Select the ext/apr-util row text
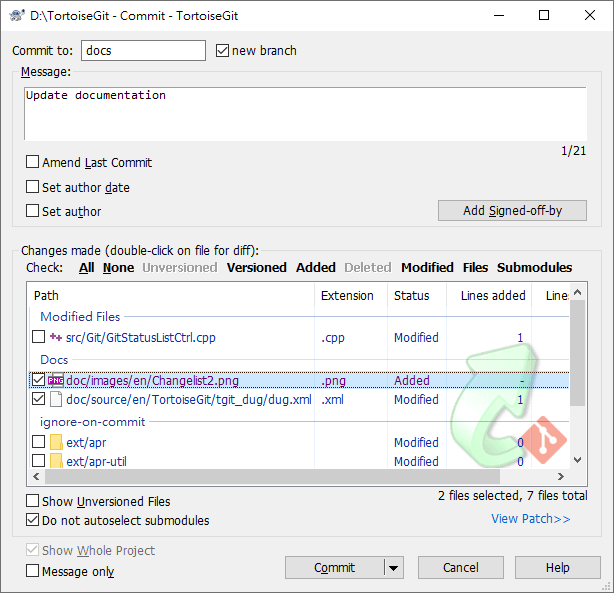Viewport: 614px width, 593px height. [96, 461]
